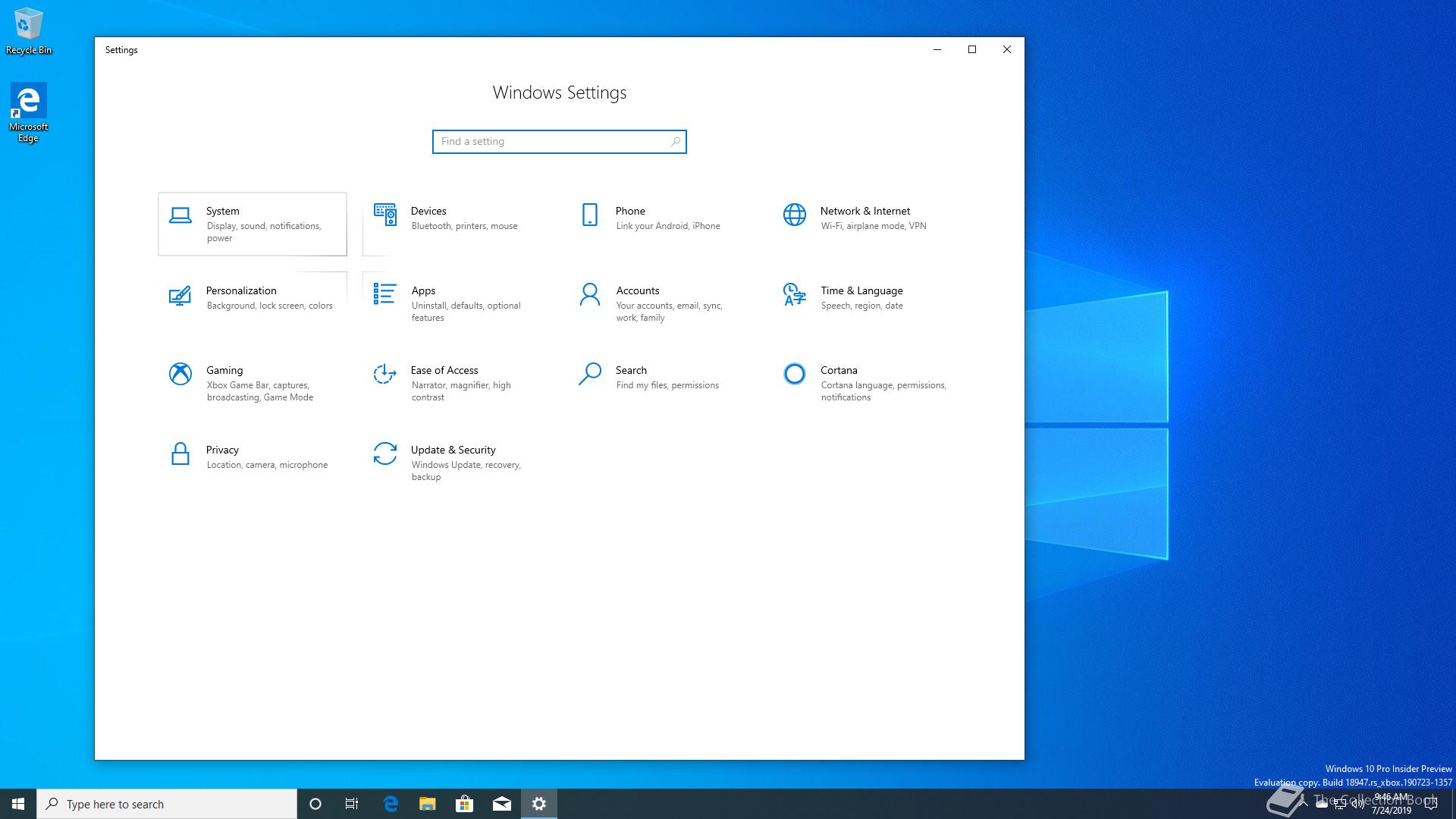Minimize the Settings window
The height and width of the screenshot is (819, 1456).
(937, 49)
